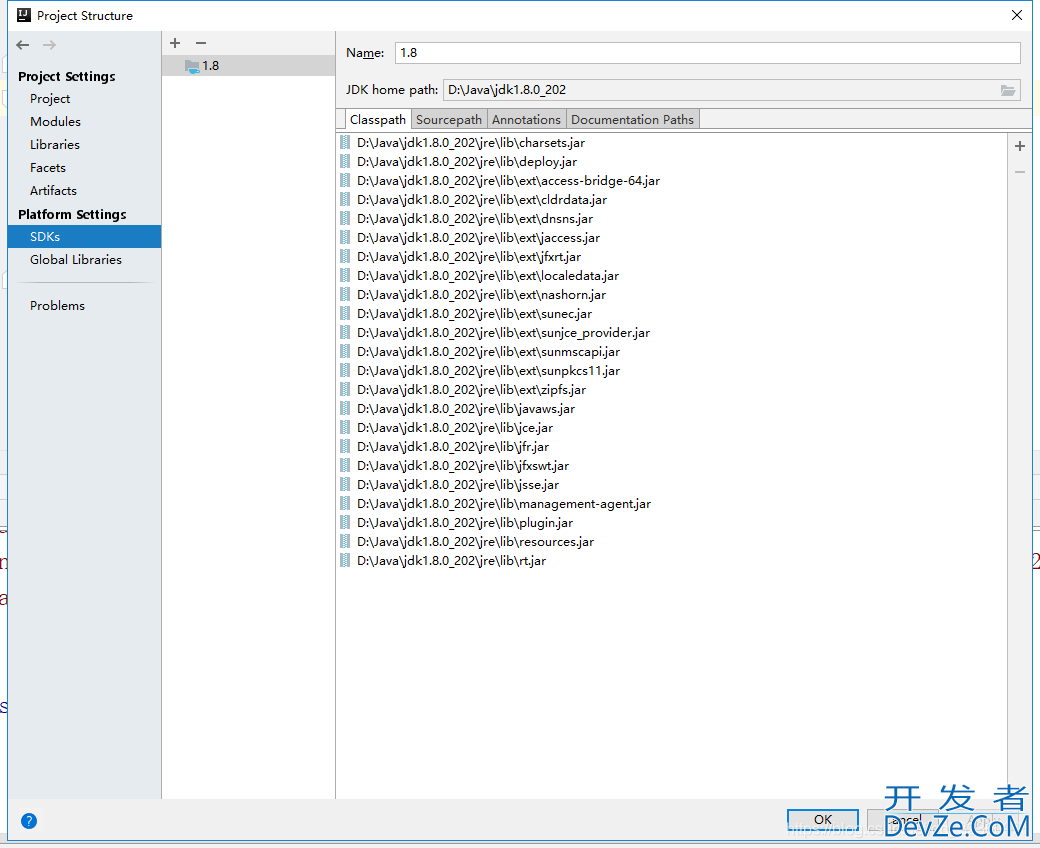Switch to the Documentation Paths tab
Viewport: 1040px width, 848px height.
point(632,119)
